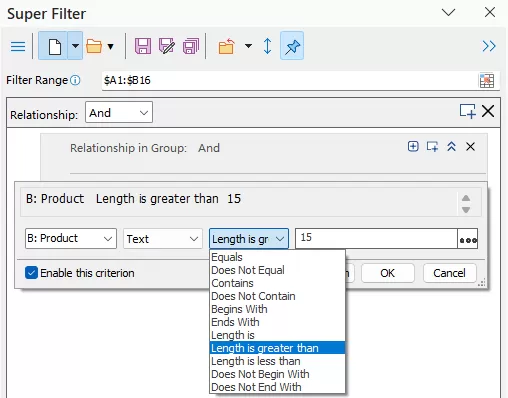Select Contains option

[x=277, y=283]
